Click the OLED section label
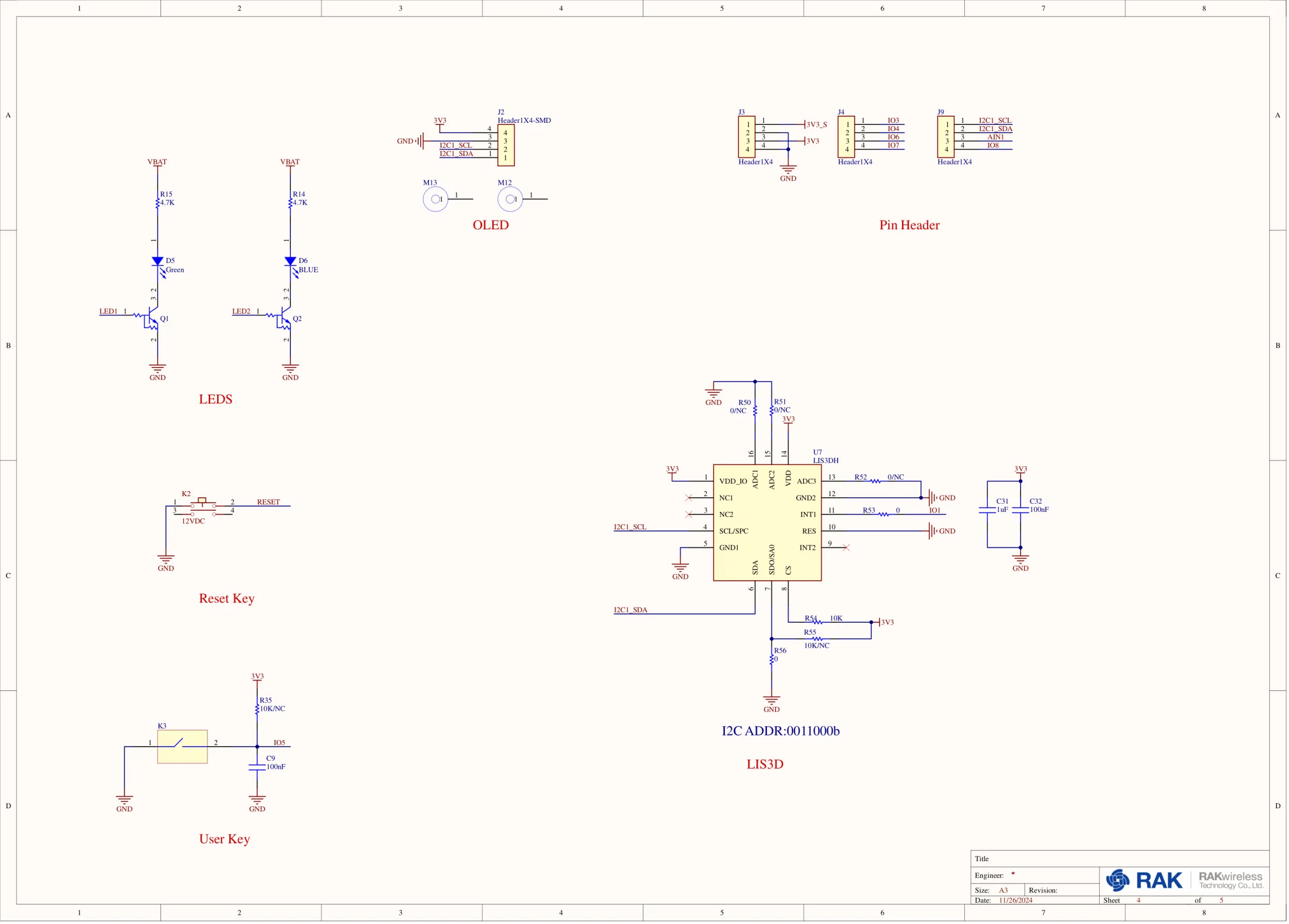The width and height of the screenshot is (1289, 924). point(491,224)
